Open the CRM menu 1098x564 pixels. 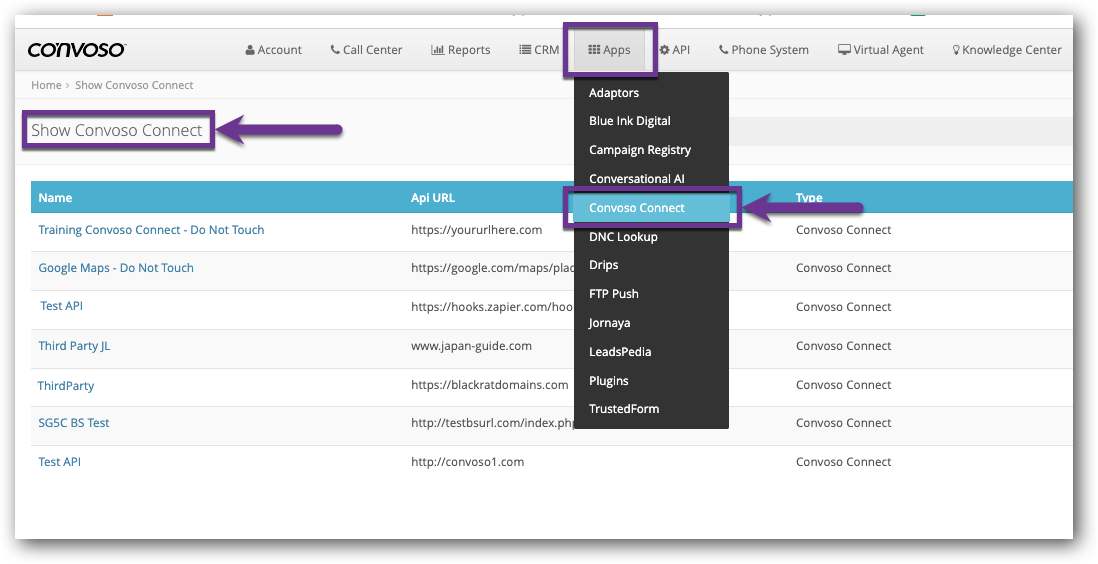[539, 50]
